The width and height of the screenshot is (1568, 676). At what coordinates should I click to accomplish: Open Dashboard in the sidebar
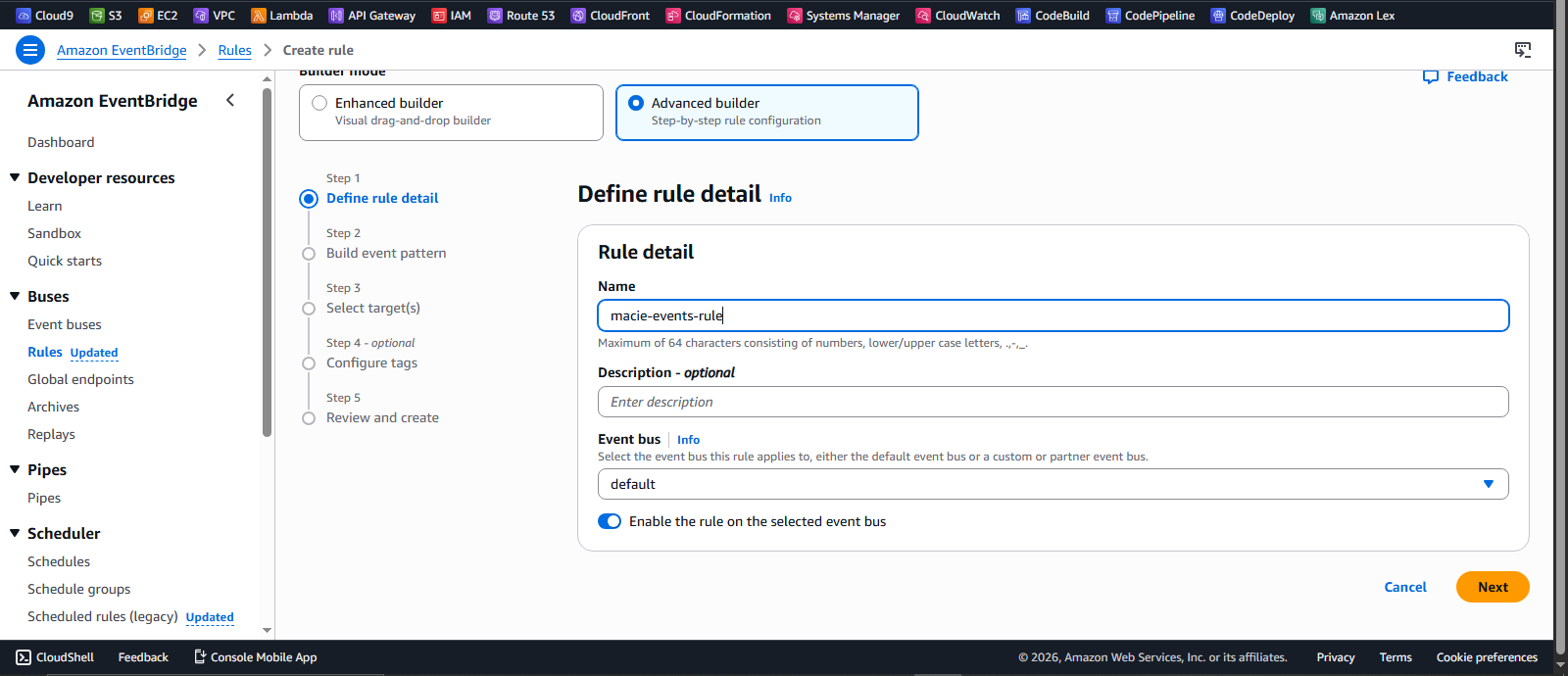pos(61,142)
